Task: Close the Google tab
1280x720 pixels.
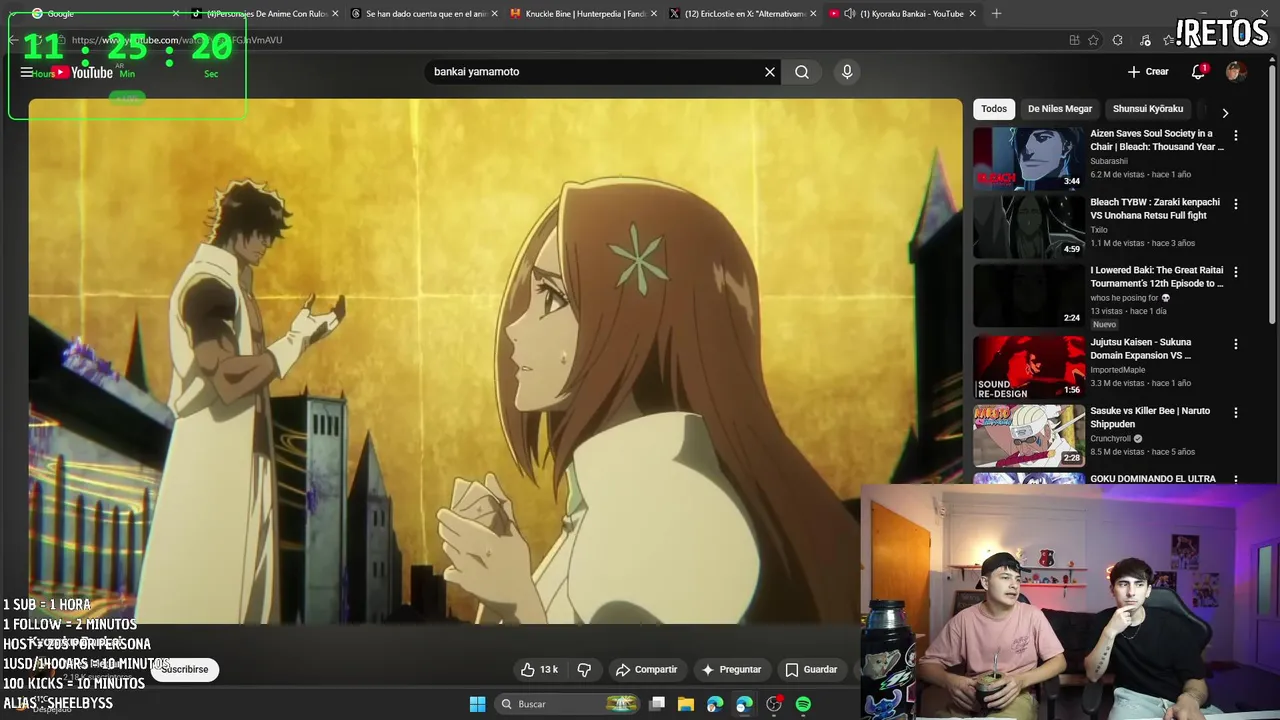Action: point(176,13)
